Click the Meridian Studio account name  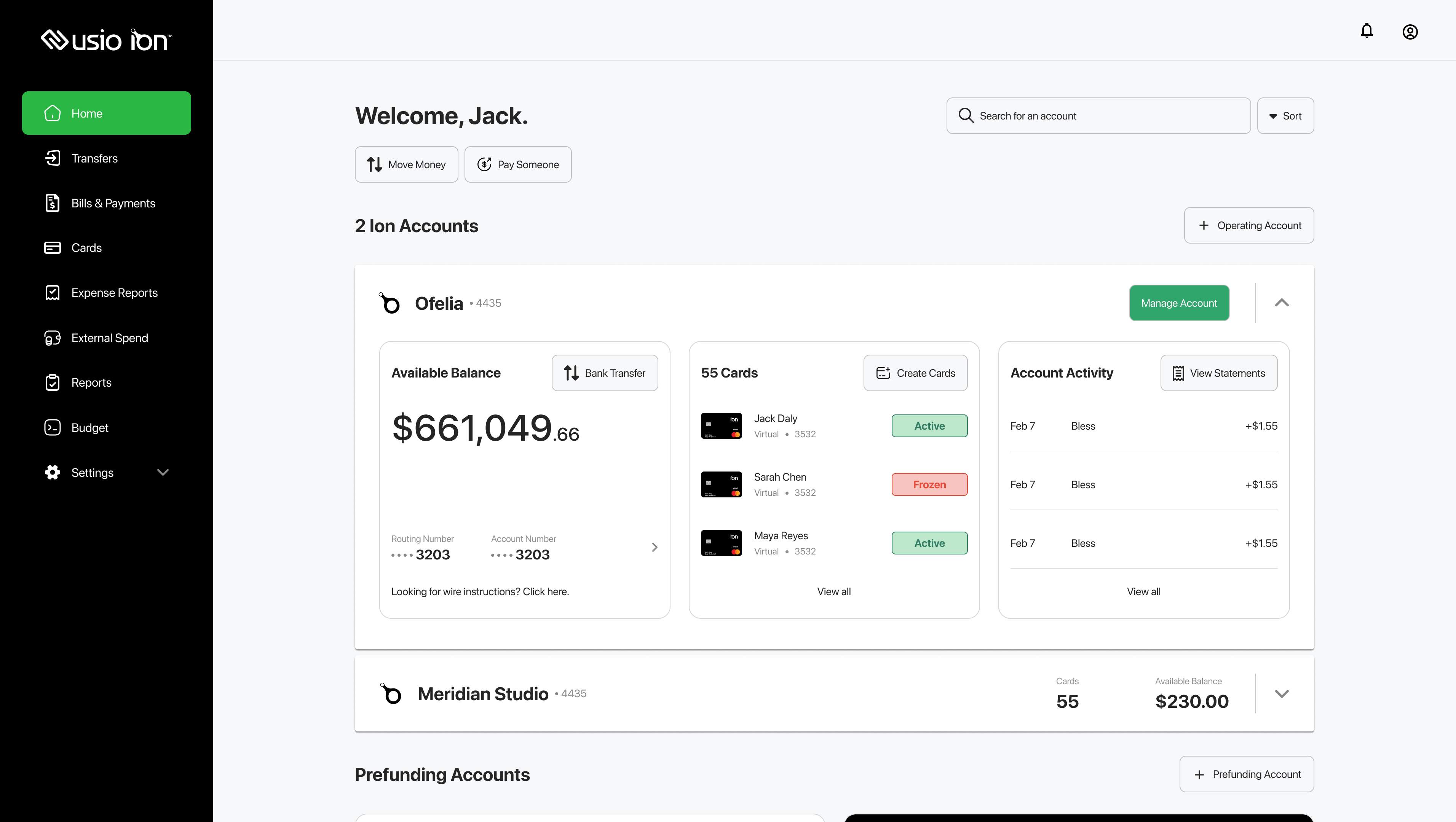click(483, 694)
